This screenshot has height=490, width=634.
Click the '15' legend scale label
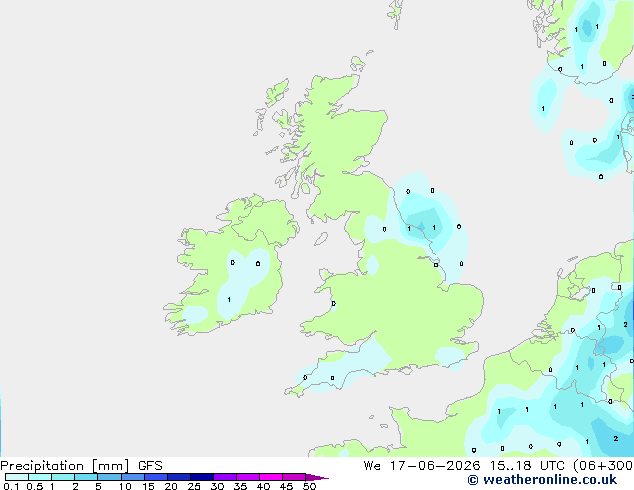click(148, 486)
